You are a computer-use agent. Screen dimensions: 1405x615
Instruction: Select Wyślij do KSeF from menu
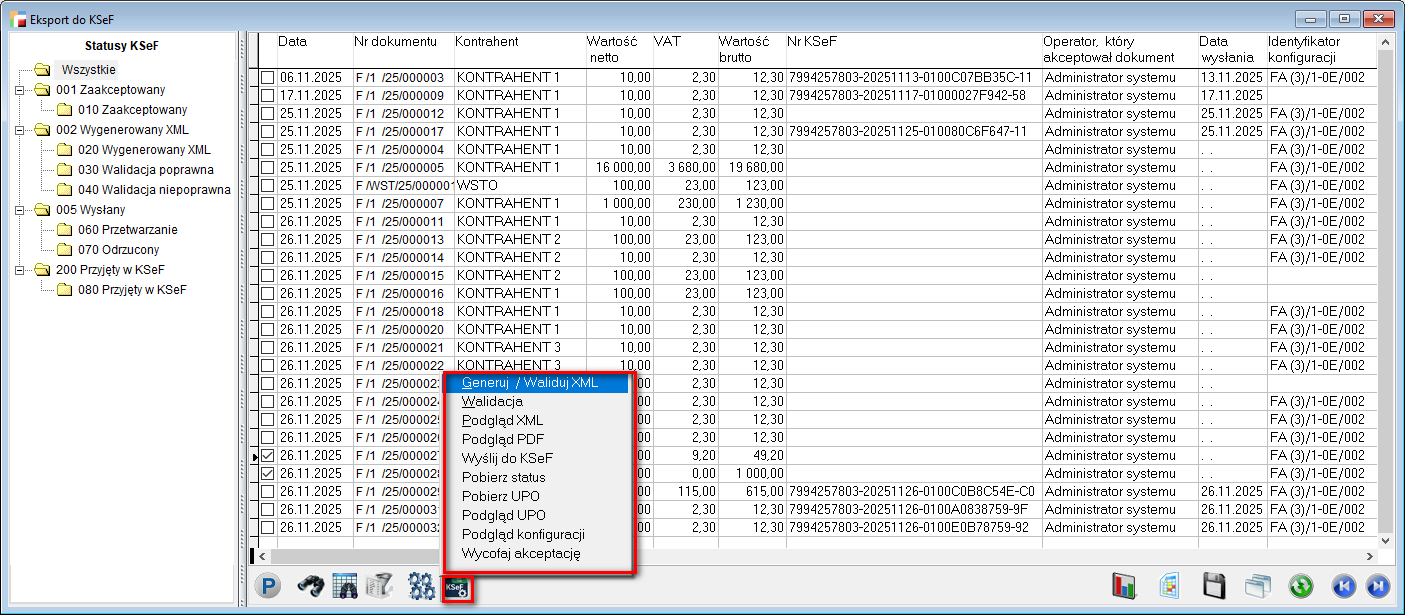(507, 458)
